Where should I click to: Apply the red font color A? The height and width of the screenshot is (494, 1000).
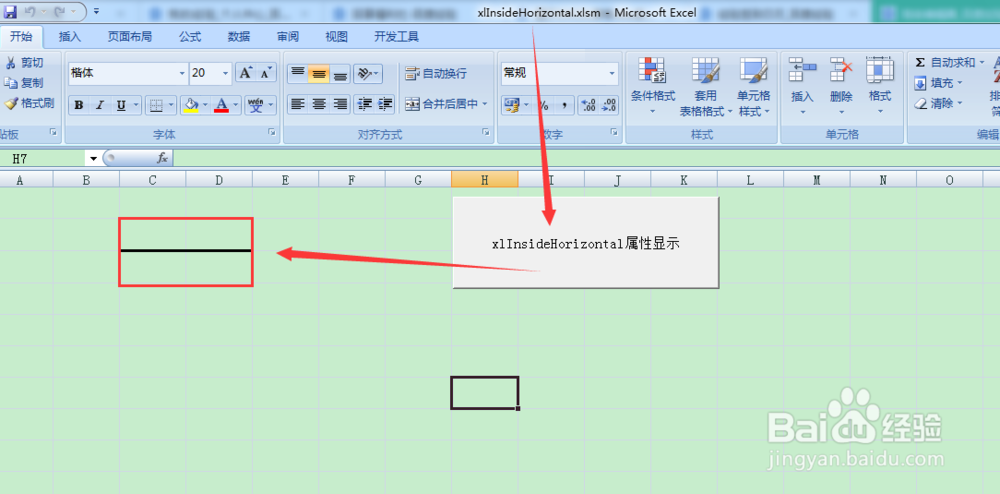point(221,105)
